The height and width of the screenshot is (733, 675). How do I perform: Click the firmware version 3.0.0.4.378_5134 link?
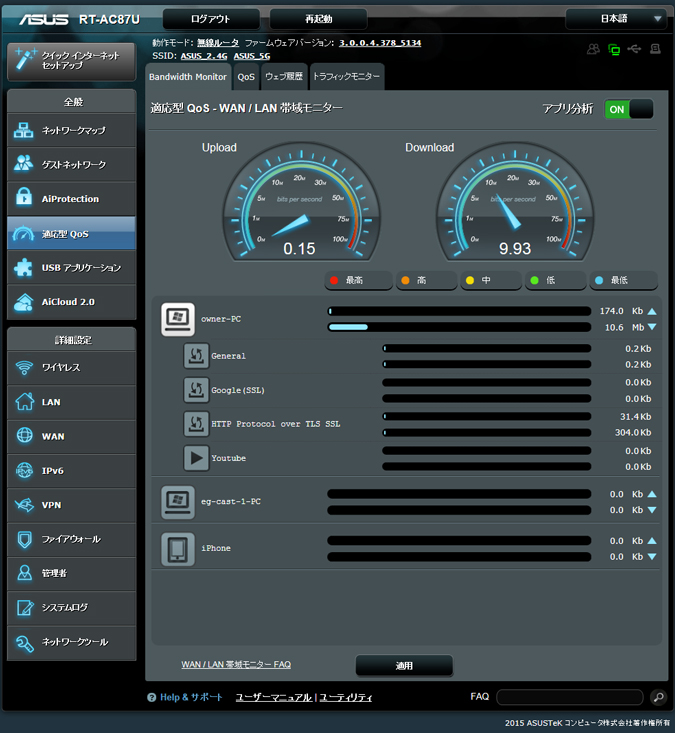click(380, 43)
